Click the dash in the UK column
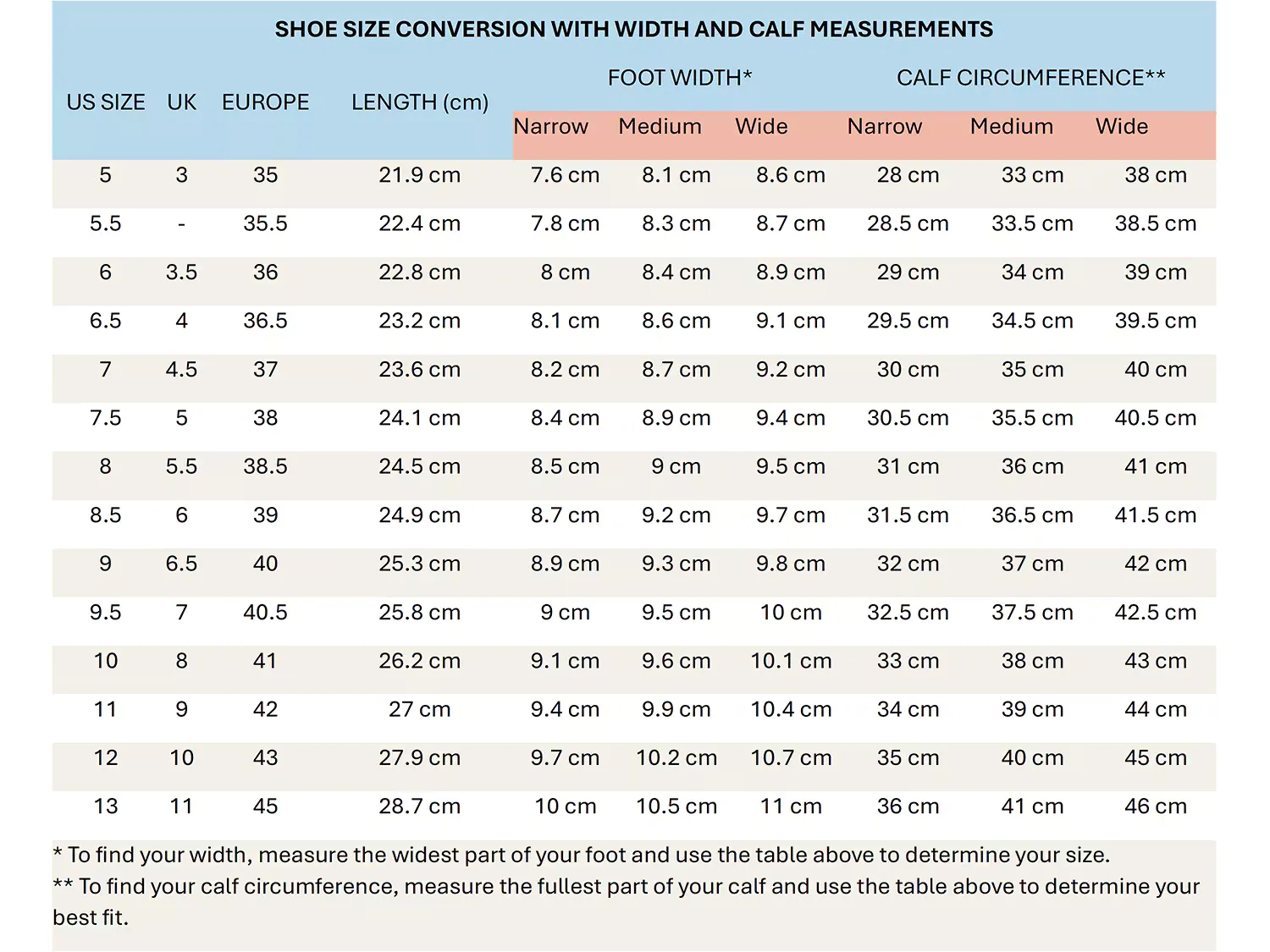1270x952 pixels. pyautogui.click(x=181, y=224)
